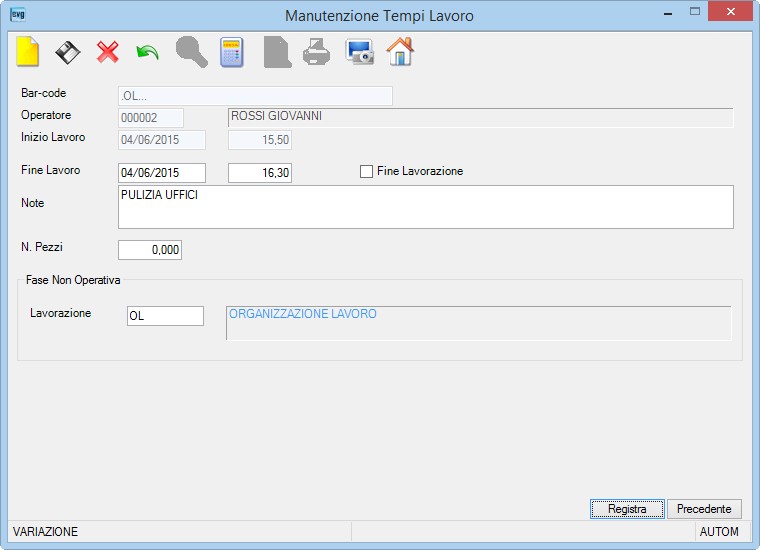This screenshot has width=760, height=550.
Task: Click inside the Note text area
Action: (426, 207)
